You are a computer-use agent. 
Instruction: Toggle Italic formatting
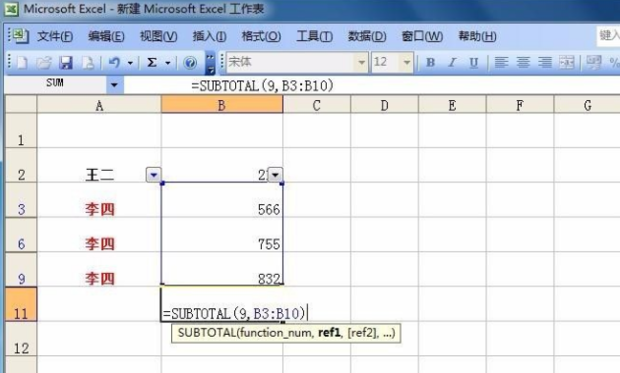452,62
